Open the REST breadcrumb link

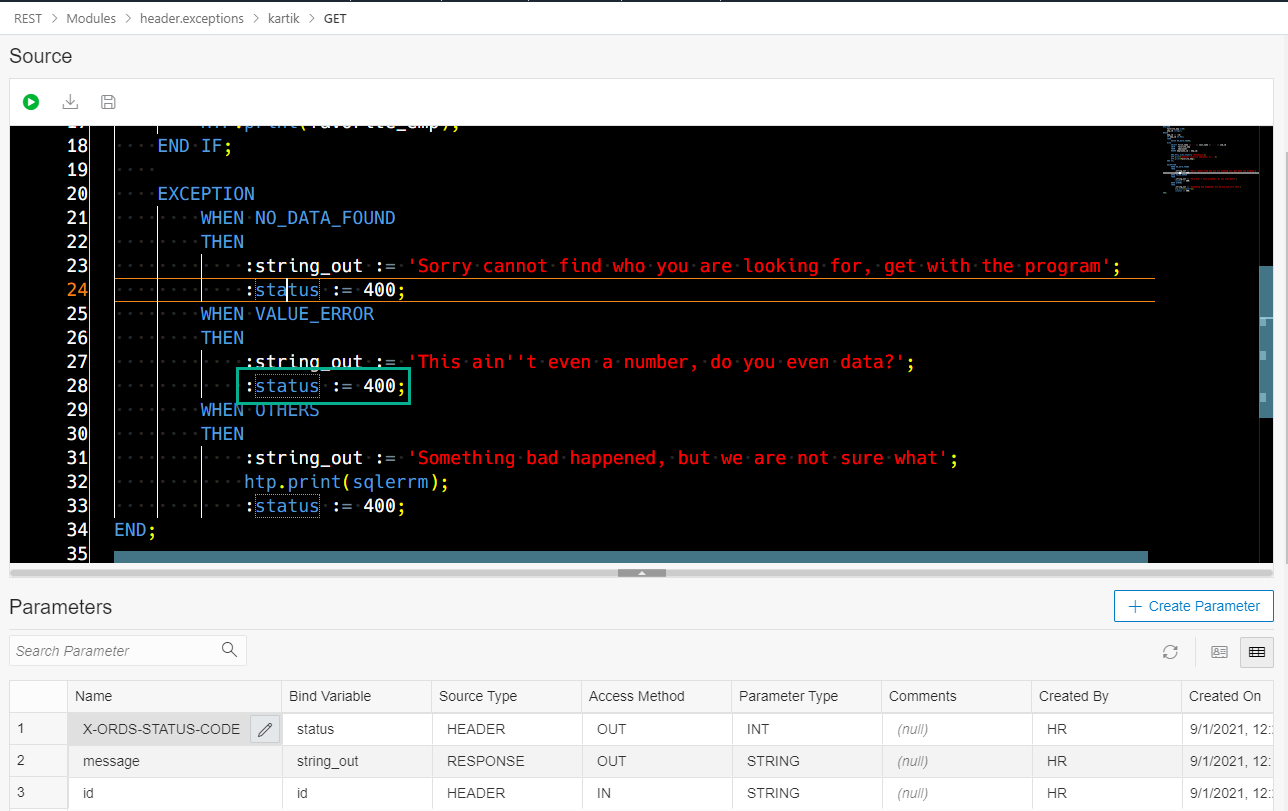28,18
